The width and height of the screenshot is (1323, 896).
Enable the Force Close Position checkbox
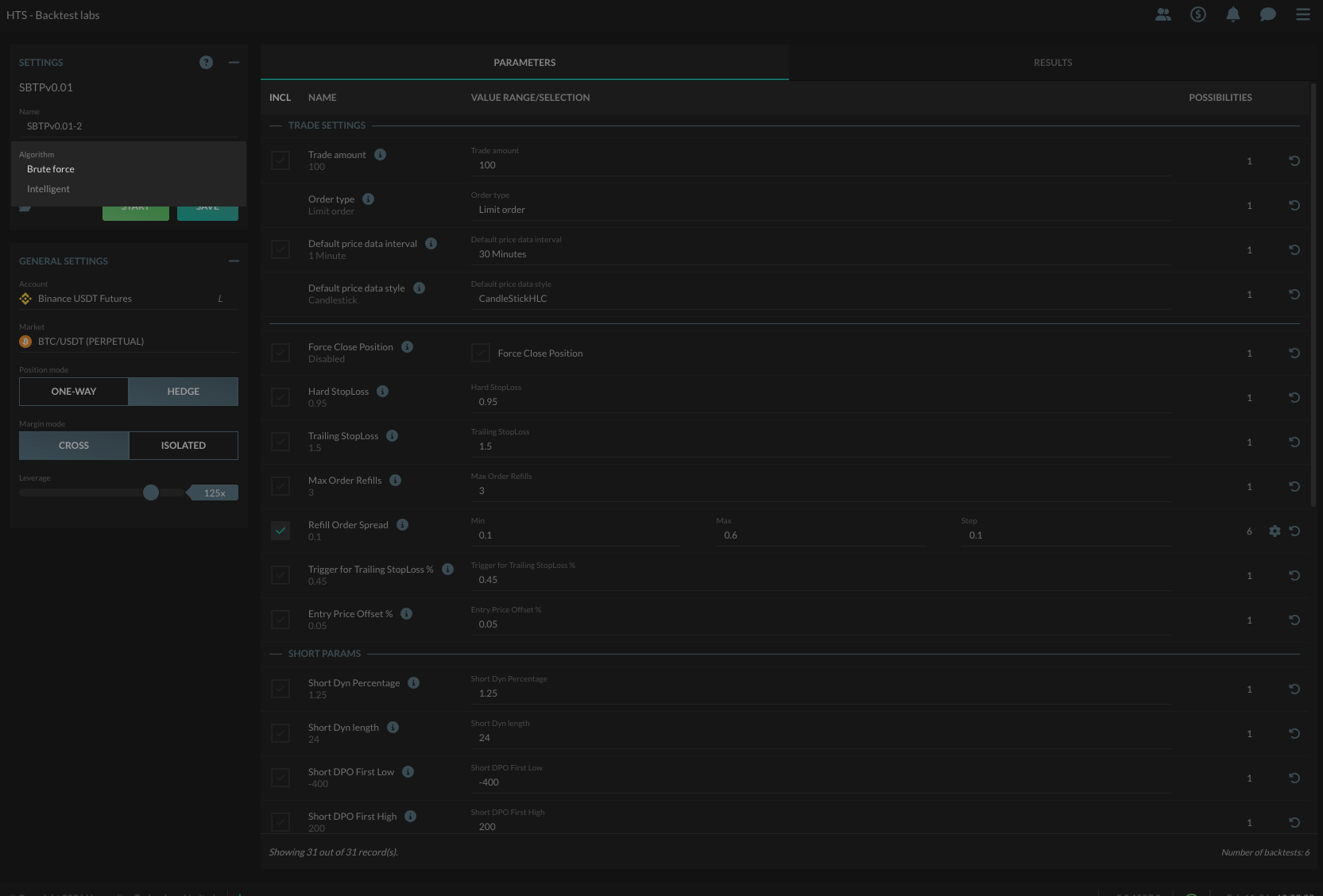(x=481, y=352)
